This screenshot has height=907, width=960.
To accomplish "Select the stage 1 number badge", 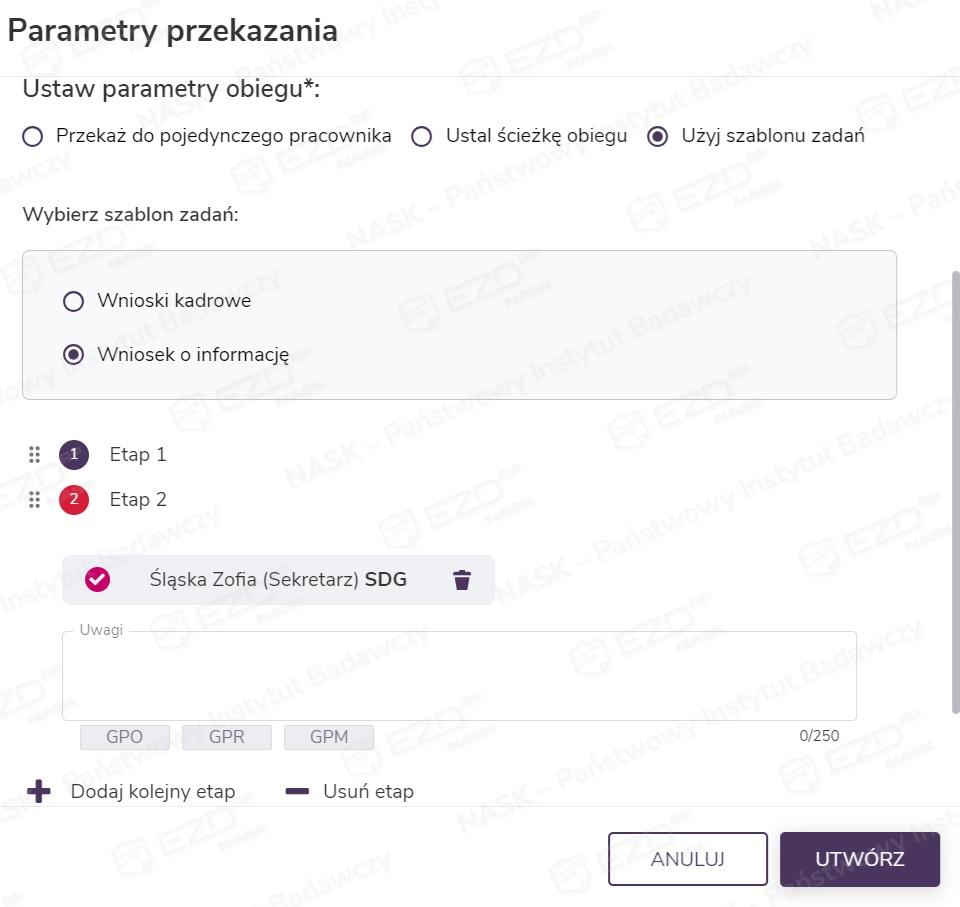I will click(x=74, y=455).
